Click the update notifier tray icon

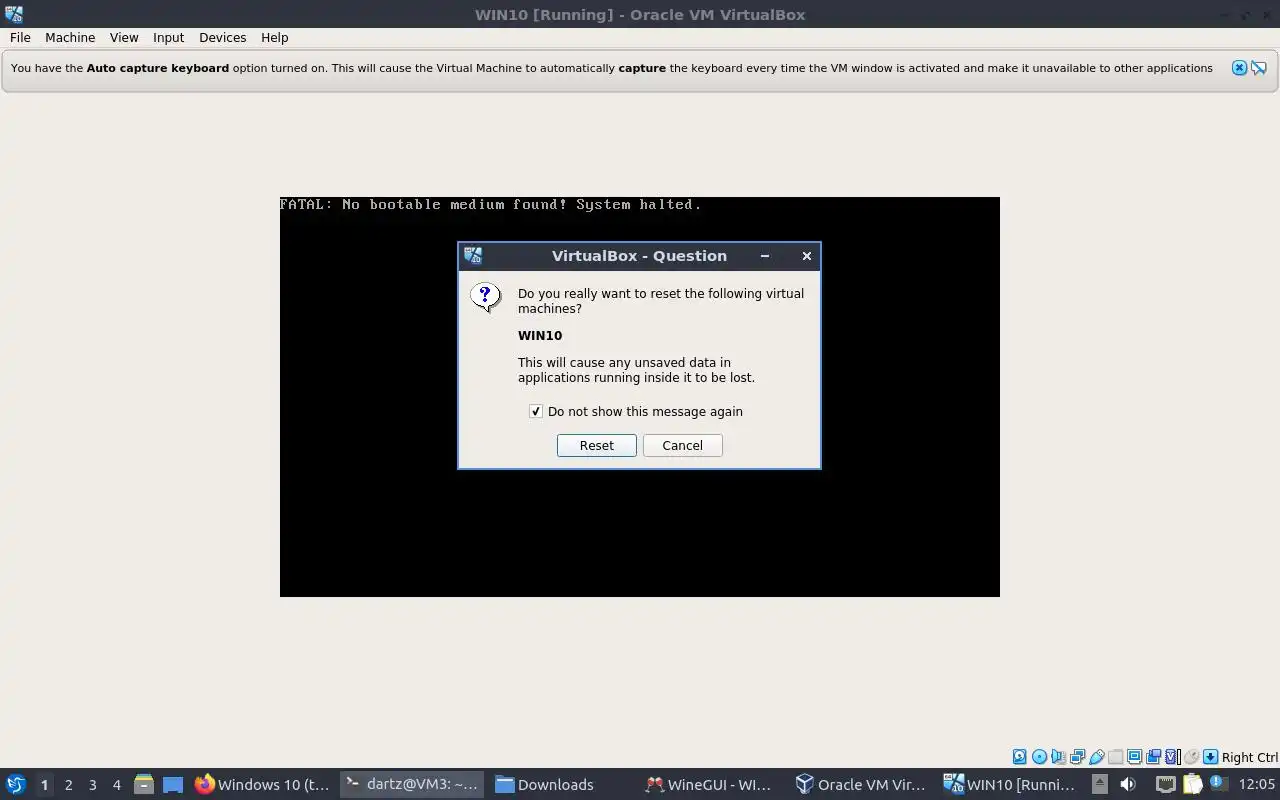click(1218, 782)
